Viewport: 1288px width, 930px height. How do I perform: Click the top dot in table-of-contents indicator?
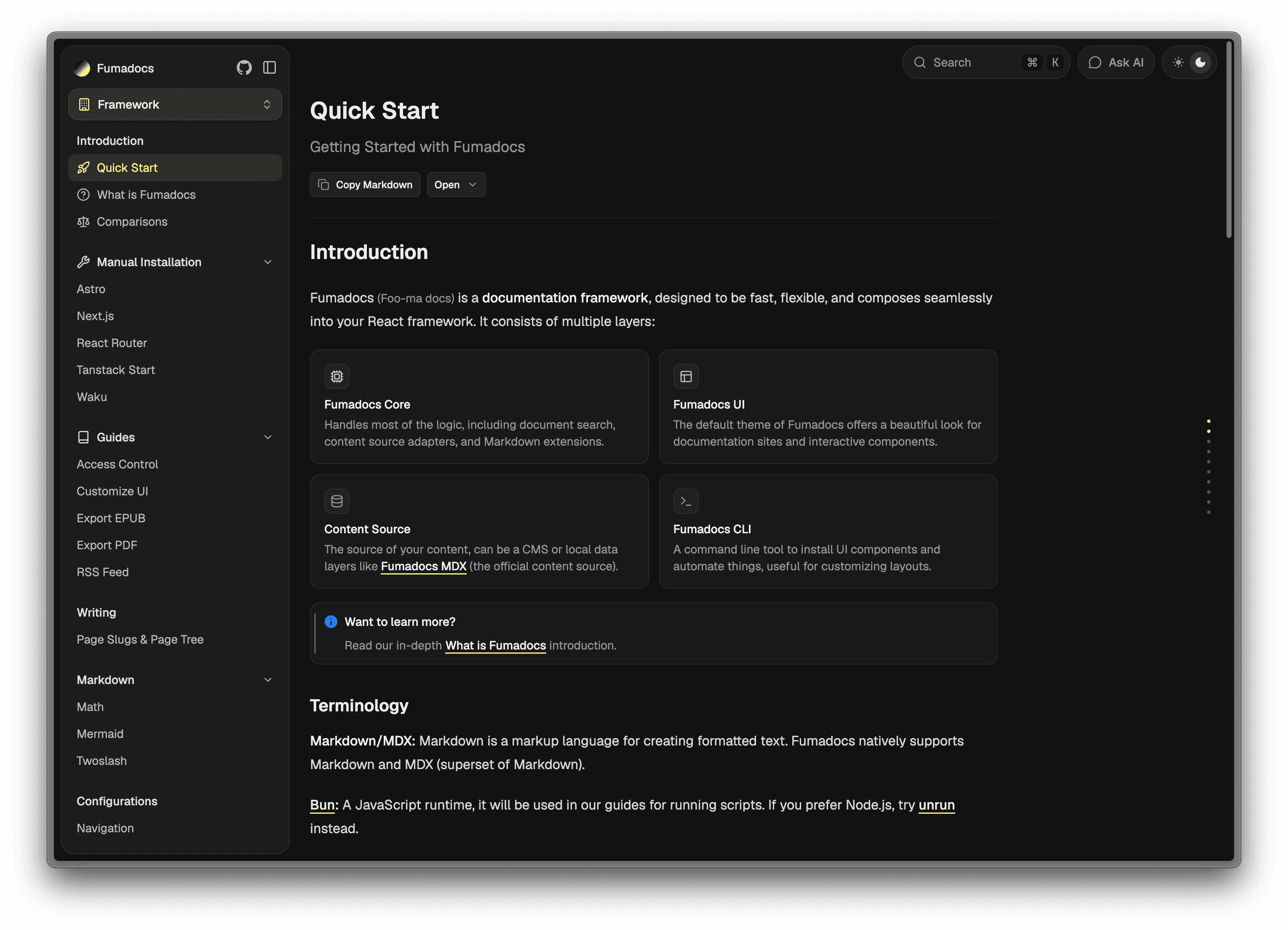point(1208,421)
